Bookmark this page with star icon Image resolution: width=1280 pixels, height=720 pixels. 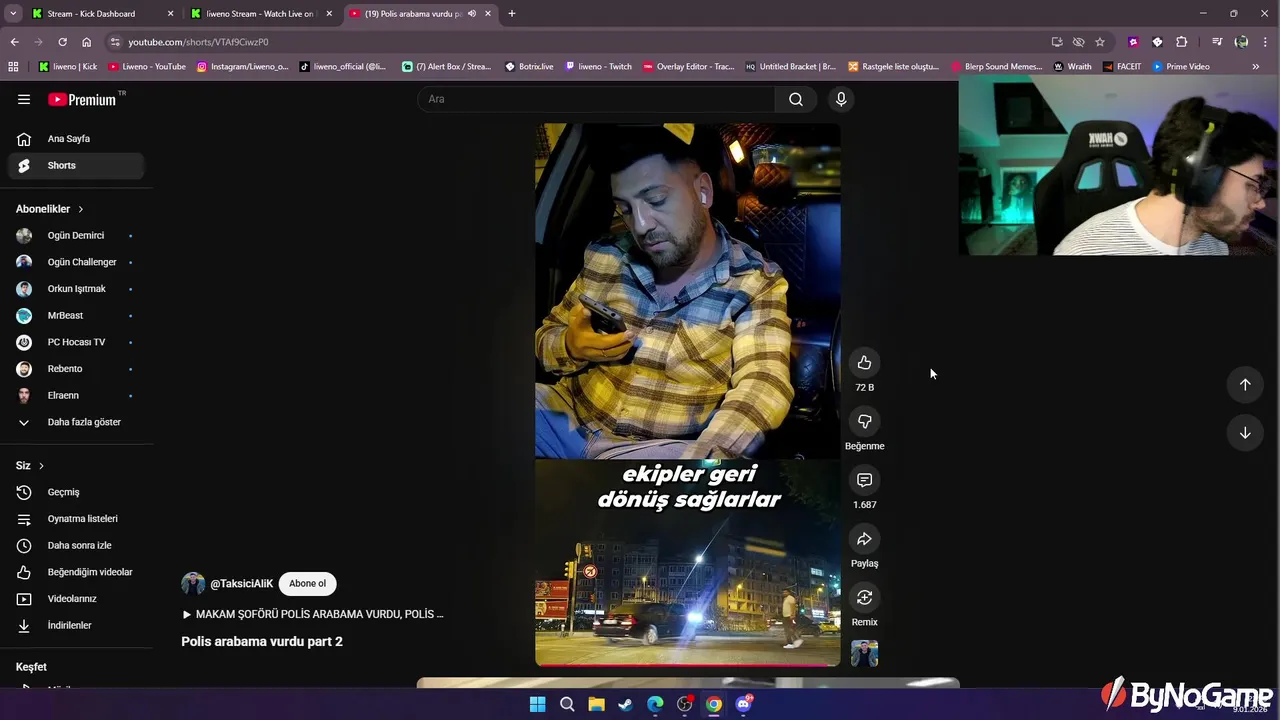(1100, 42)
